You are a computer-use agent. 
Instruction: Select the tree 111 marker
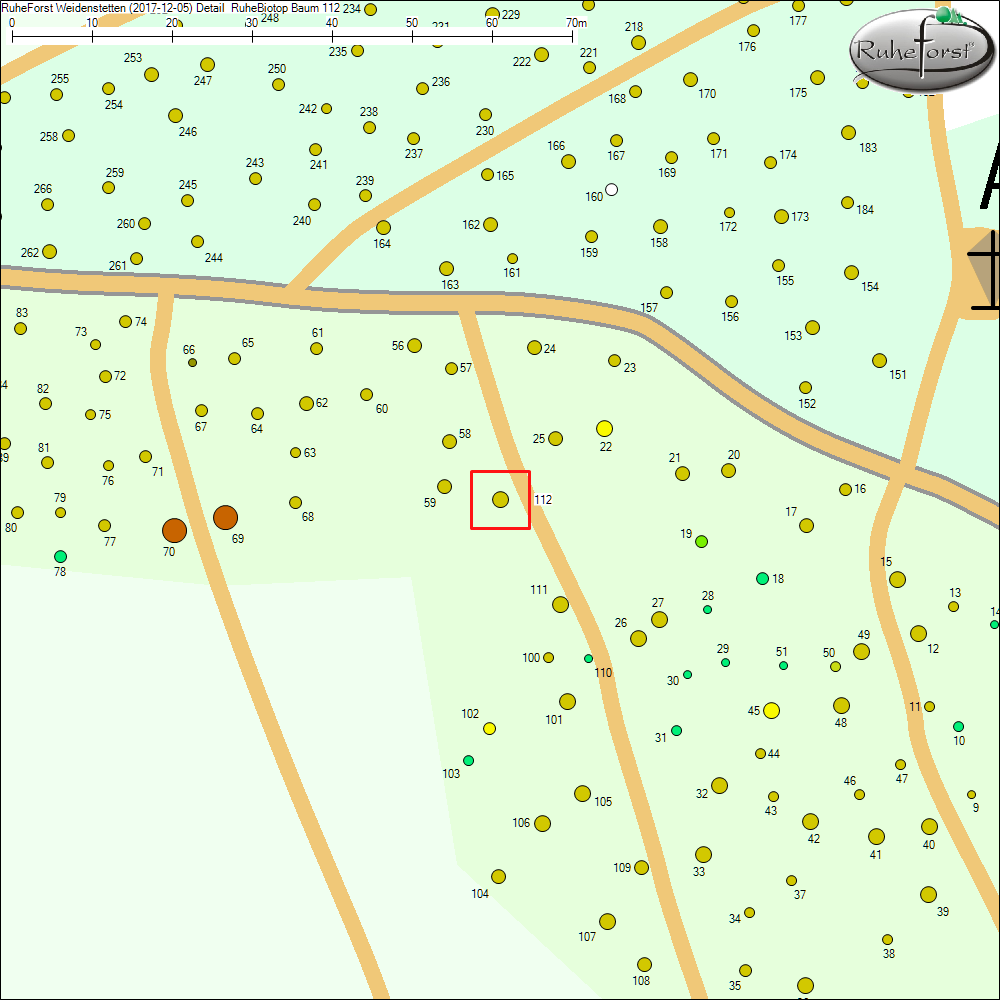560,604
